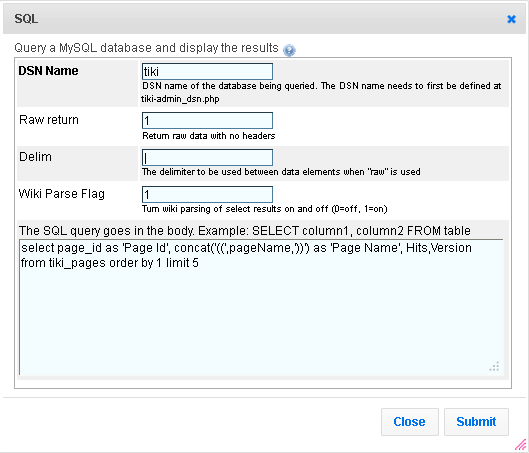Screen dimensions: 529x453
Task: Click the tiki-admin_dsn.php description text
Action: pos(180,99)
